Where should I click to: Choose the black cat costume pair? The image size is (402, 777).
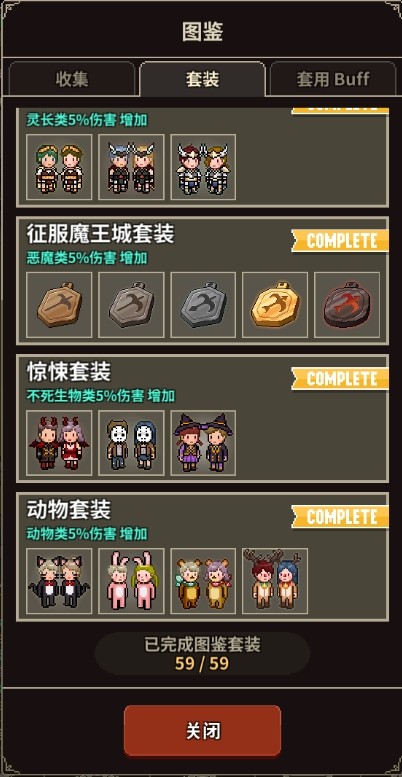pos(59,581)
